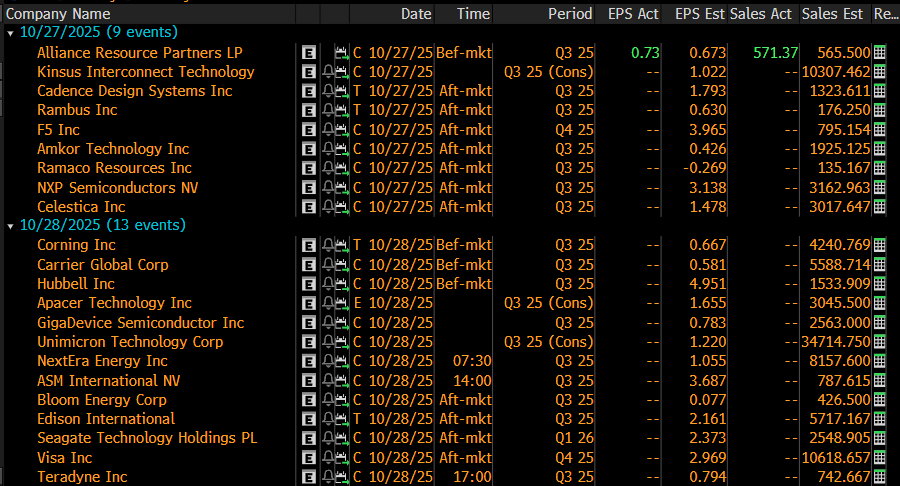Click the alert bell for Kinsus Interconnect Technology
This screenshot has width=900, height=486.
(x=328, y=72)
